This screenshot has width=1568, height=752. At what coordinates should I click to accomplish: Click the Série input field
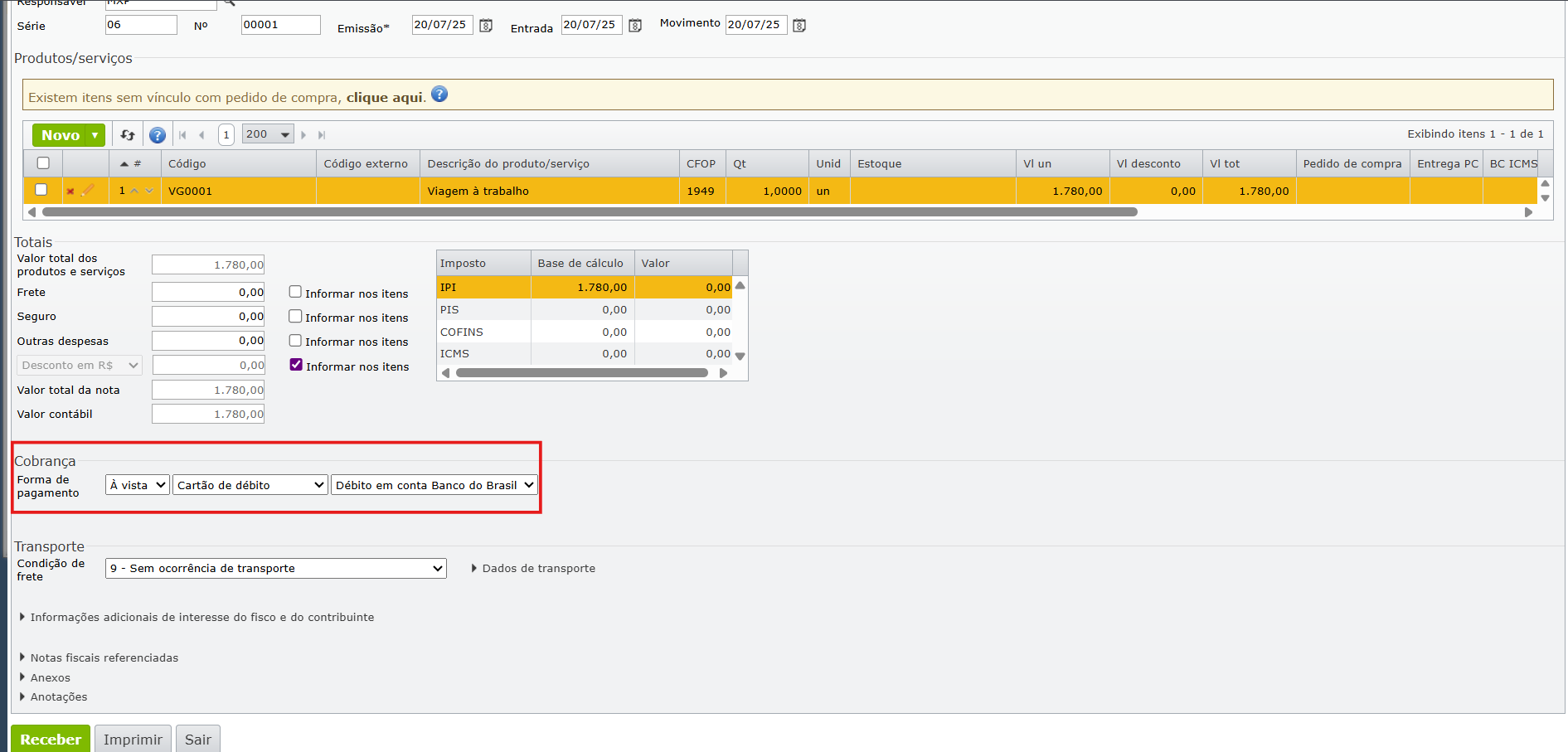(x=141, y=25)
